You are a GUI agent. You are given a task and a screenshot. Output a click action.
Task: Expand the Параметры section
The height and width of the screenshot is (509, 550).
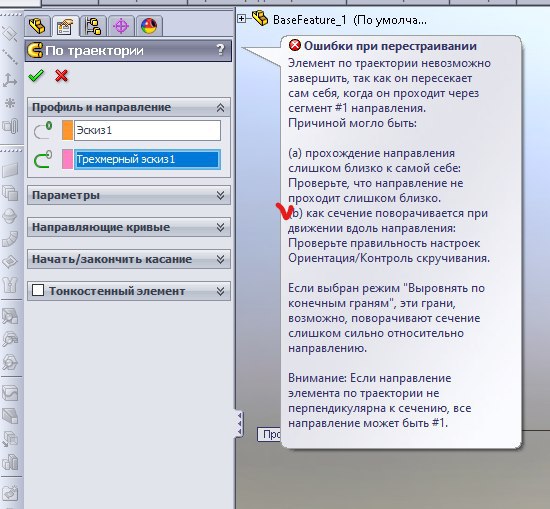(x=220, y=195)
